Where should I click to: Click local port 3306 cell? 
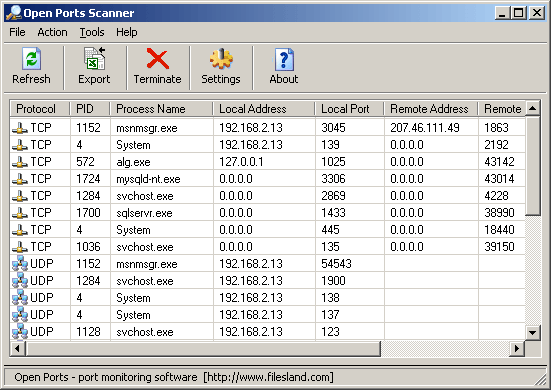[x=333, y=179]
